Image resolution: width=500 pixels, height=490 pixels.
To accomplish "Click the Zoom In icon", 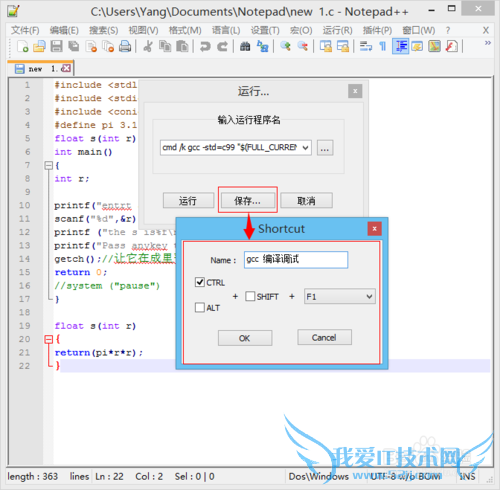I will (x=285, y=46).
